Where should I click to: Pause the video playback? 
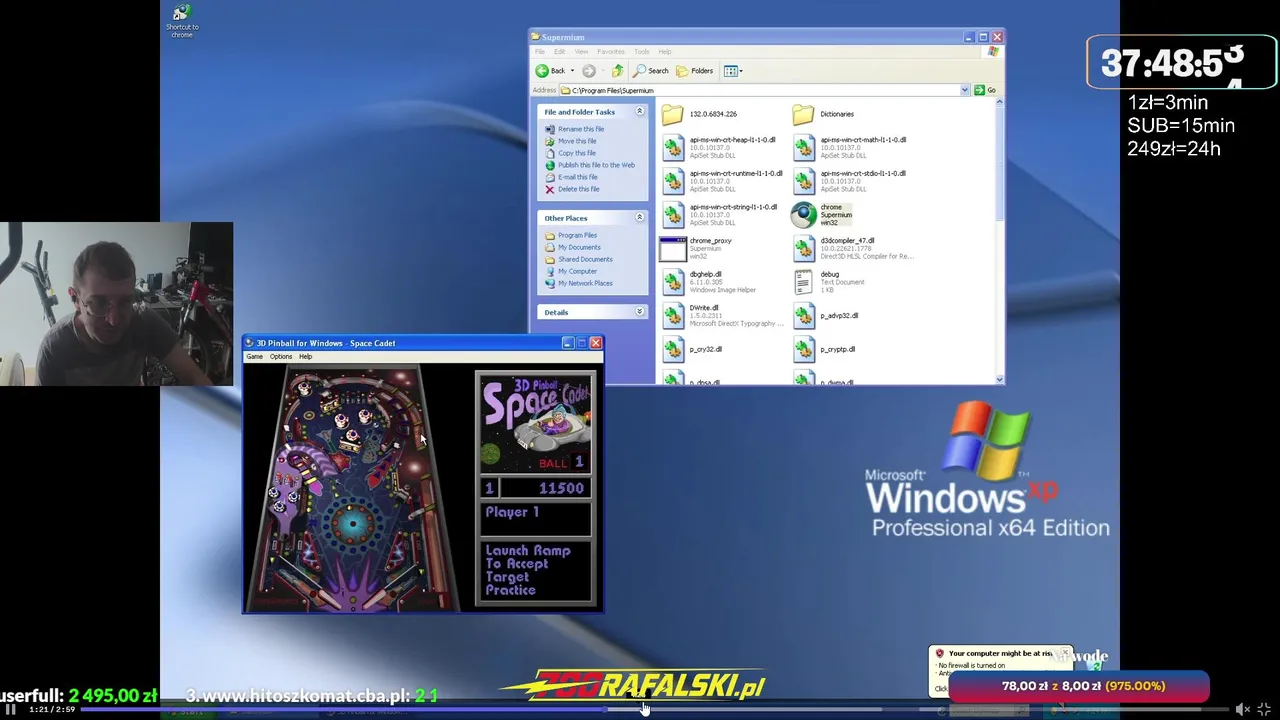click(11, 710)
